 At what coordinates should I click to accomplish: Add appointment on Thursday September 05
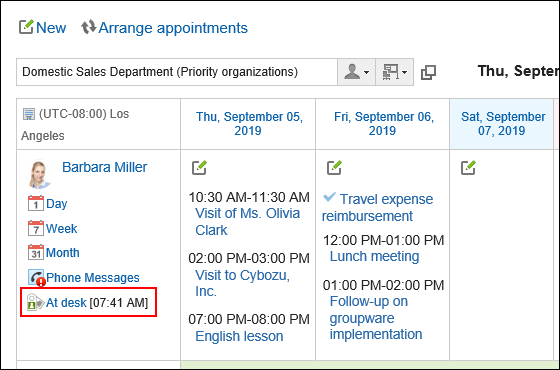click(x=199, y=168)
